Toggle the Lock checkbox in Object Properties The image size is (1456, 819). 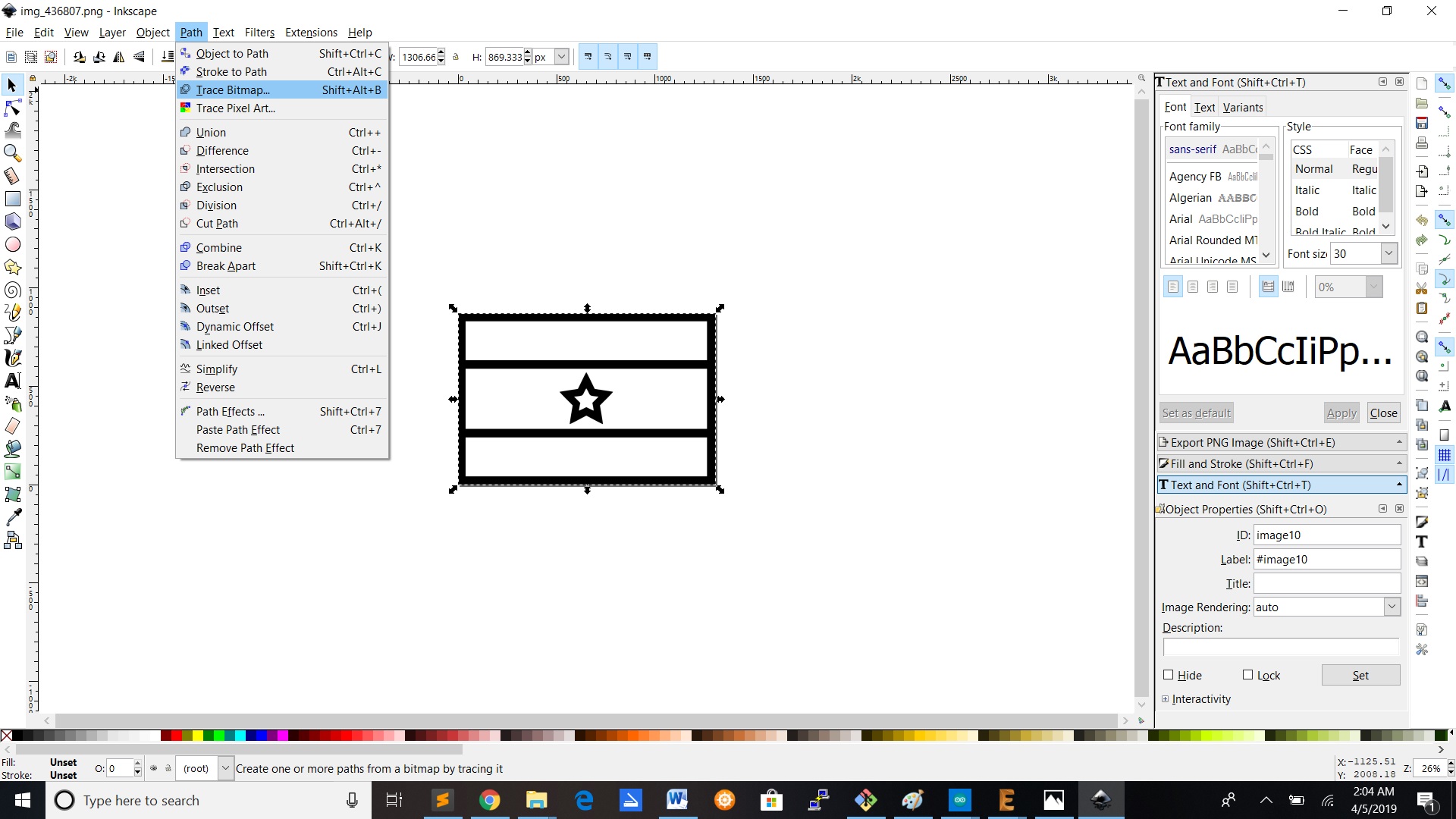click(x=1247, y=674)
